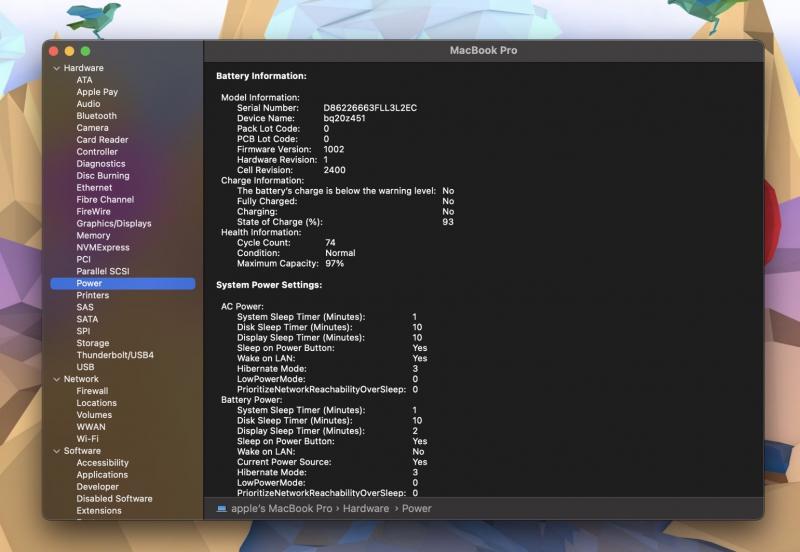Open Card Reader in the sidebar
The image size is (800, 552).
[x=102, y=139]
